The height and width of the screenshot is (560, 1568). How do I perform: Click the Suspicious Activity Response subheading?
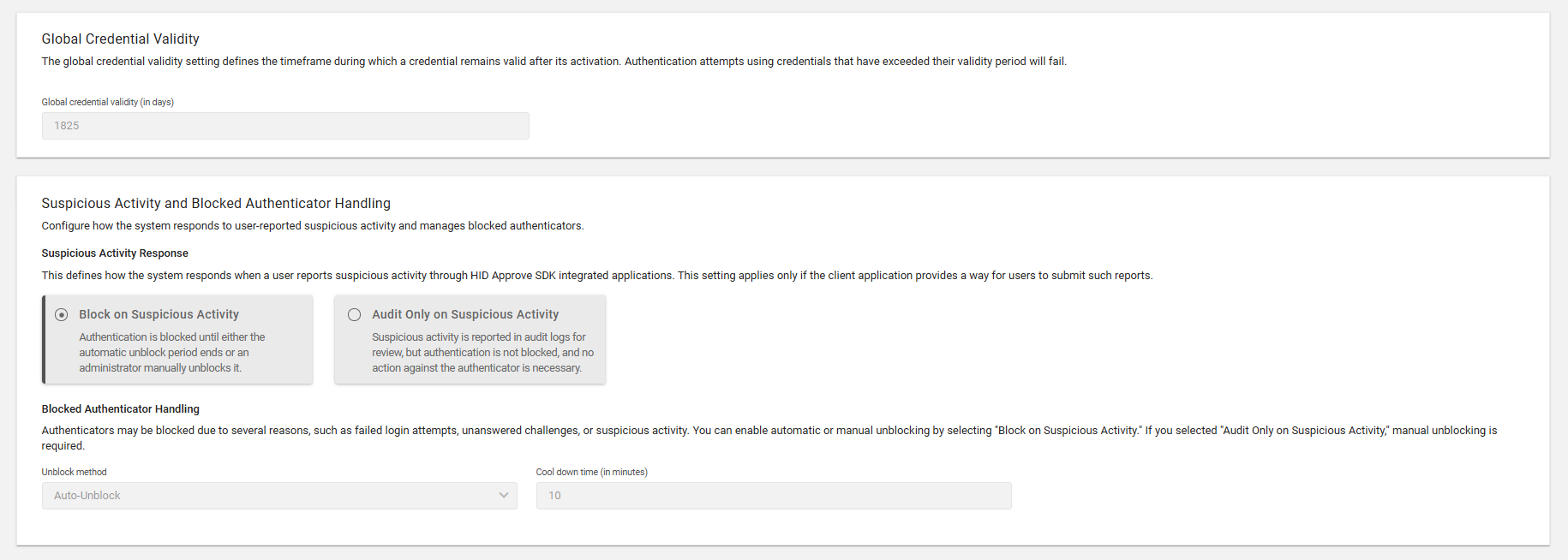click(115, 253)
